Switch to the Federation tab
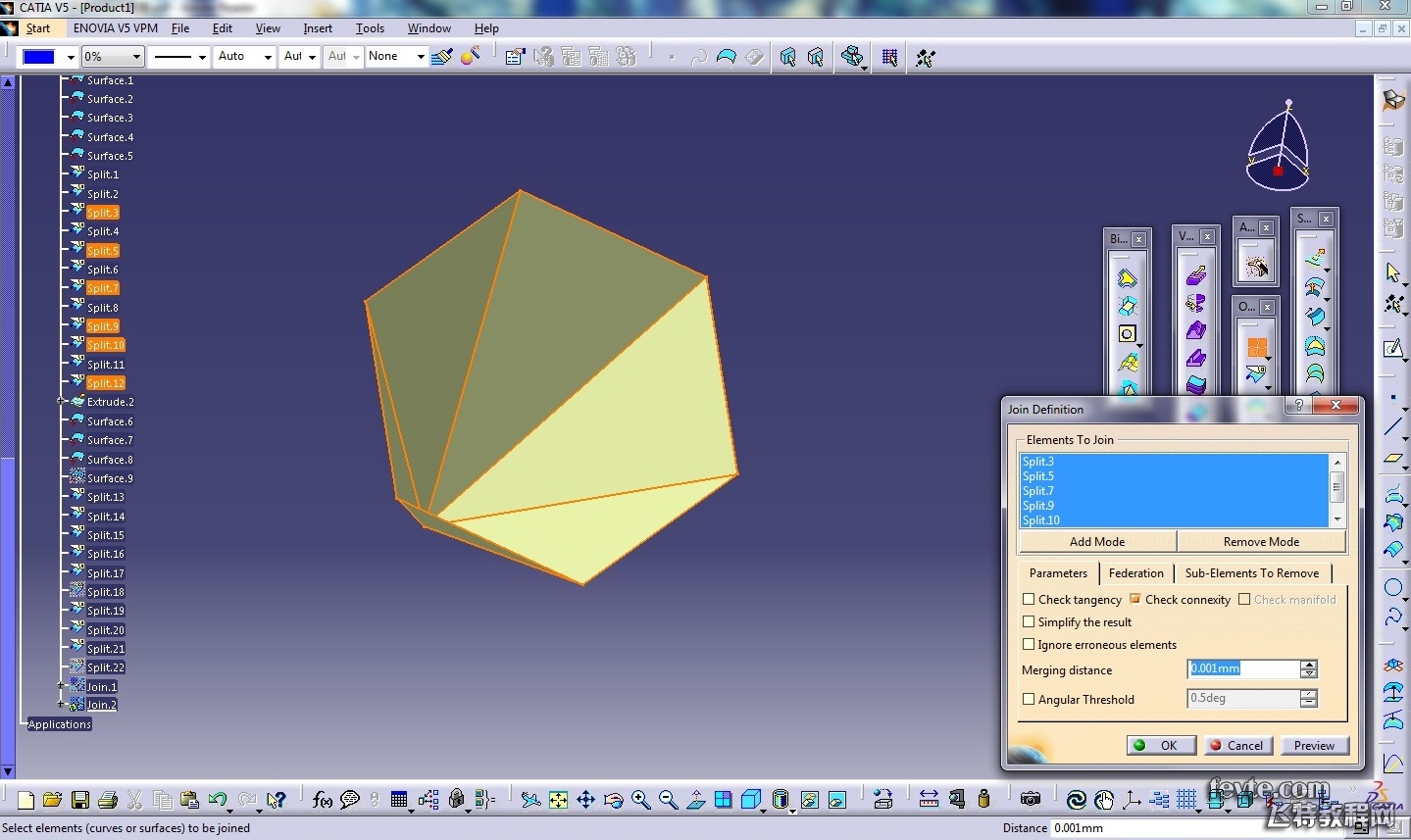Image resolution: width=1411 pixels, height=840 pixels. tap(1136, 573)
